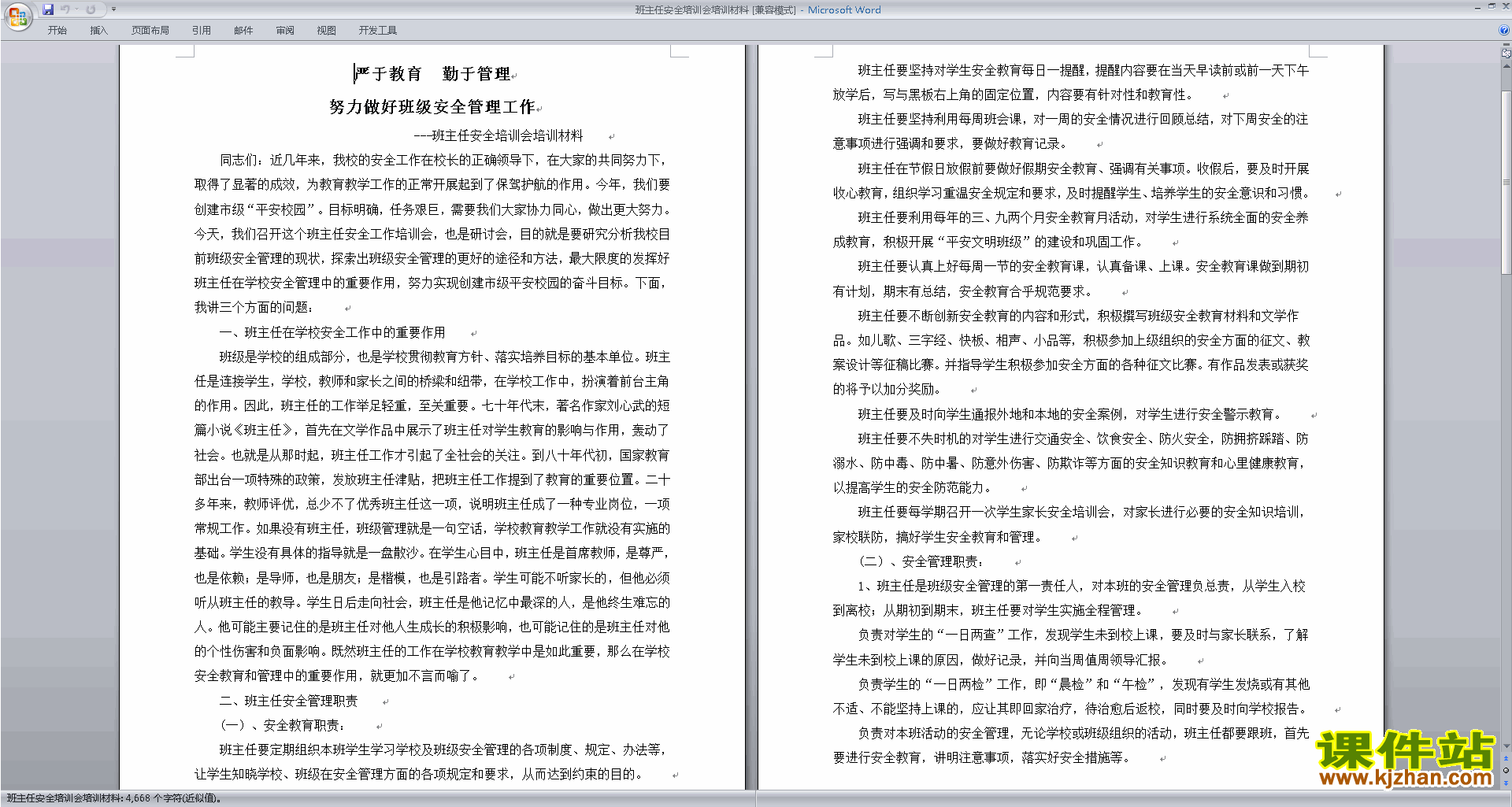This screenshot has height=807, width=1512.
Task: Place cursor in title '严于教育 勤于管理'
Action: click(x=432, y=74)
